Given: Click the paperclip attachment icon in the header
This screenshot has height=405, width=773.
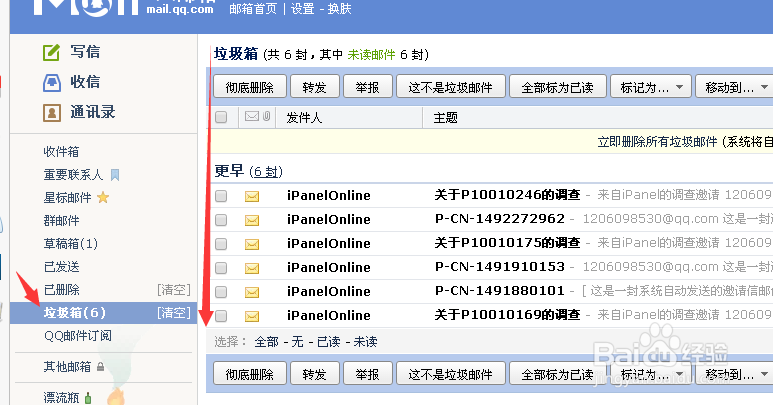Looking at the screenshot, I should 266,116.
